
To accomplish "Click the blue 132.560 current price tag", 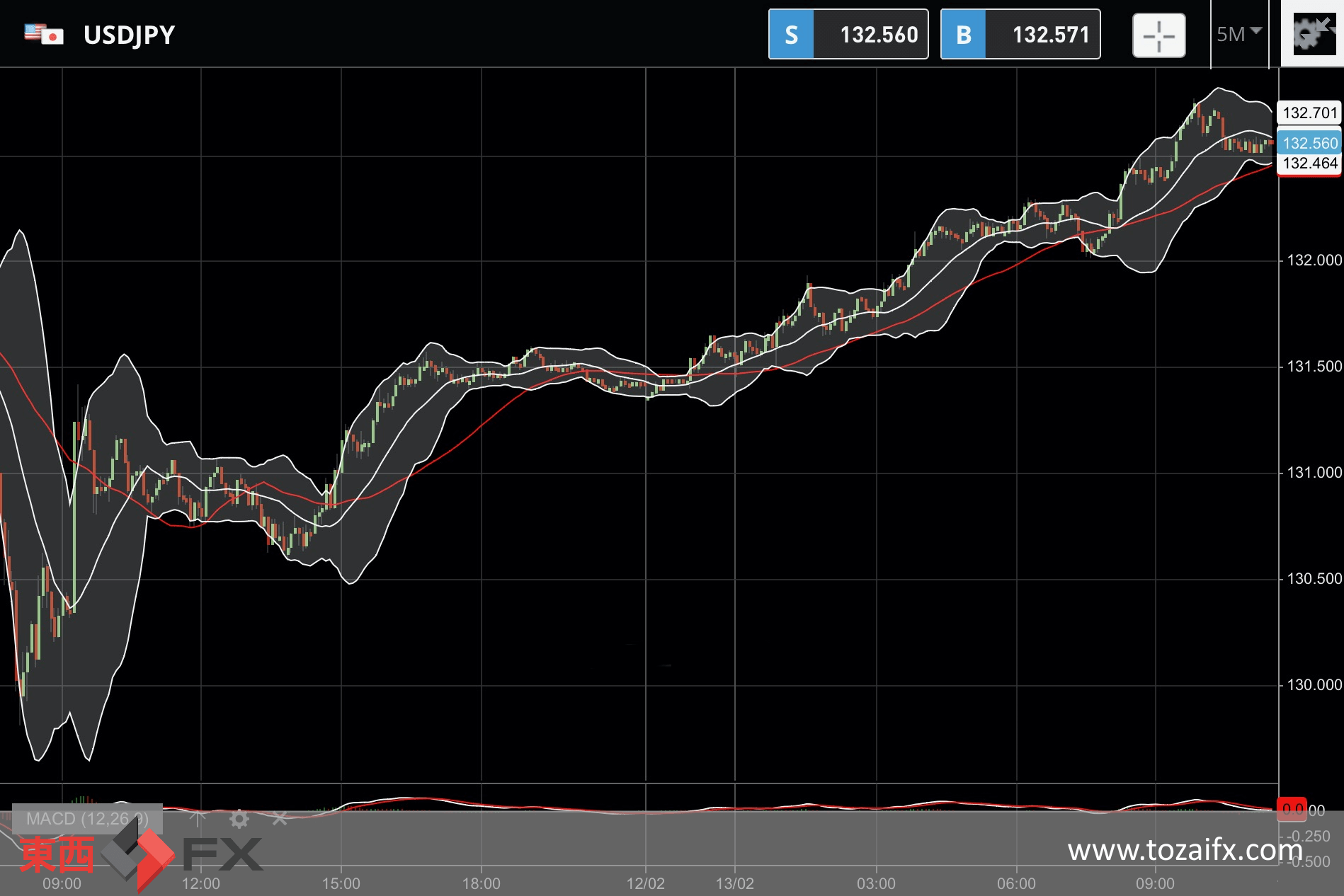I will point(1309,143).
